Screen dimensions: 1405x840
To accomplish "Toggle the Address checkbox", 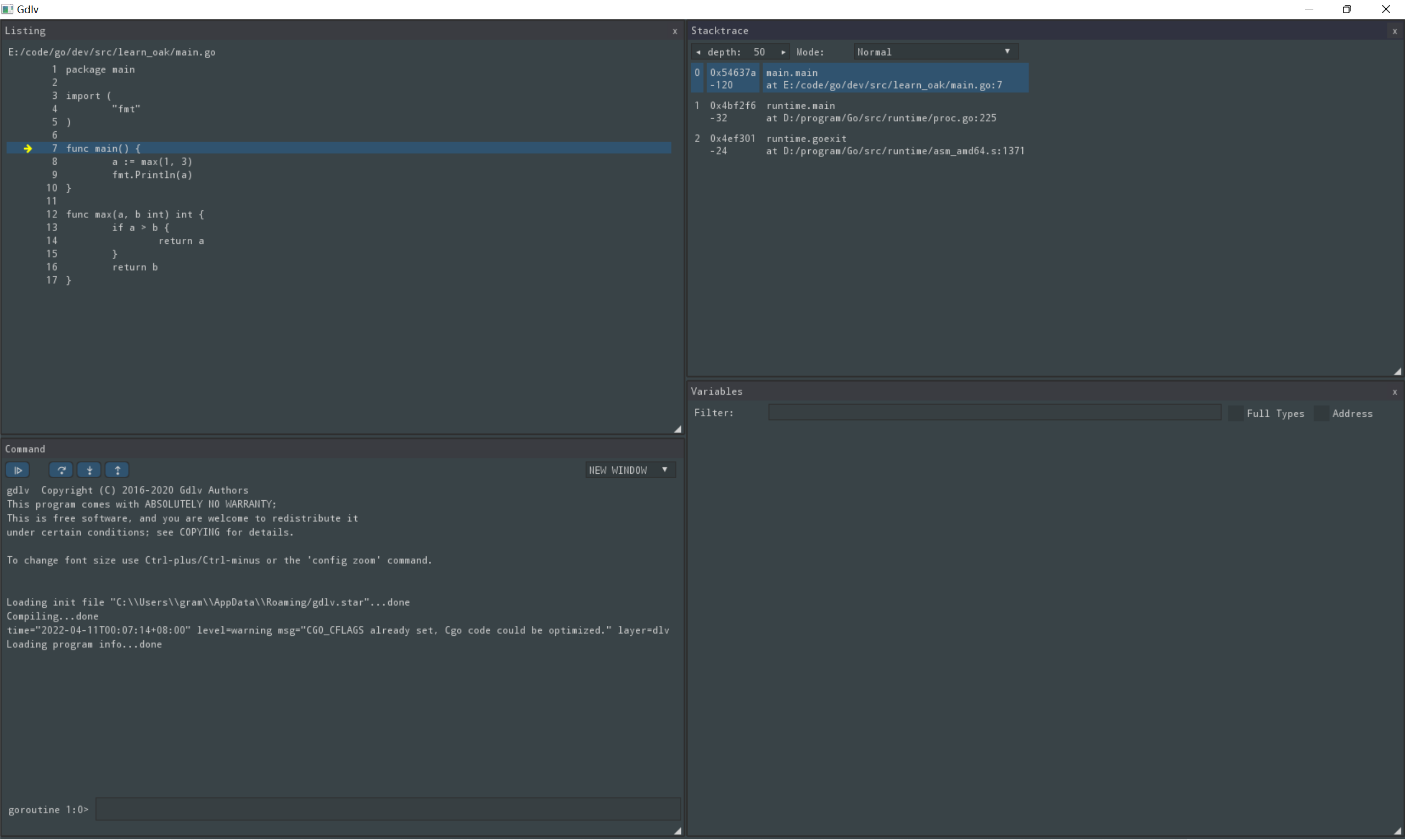I will [x=1321, y=413].
